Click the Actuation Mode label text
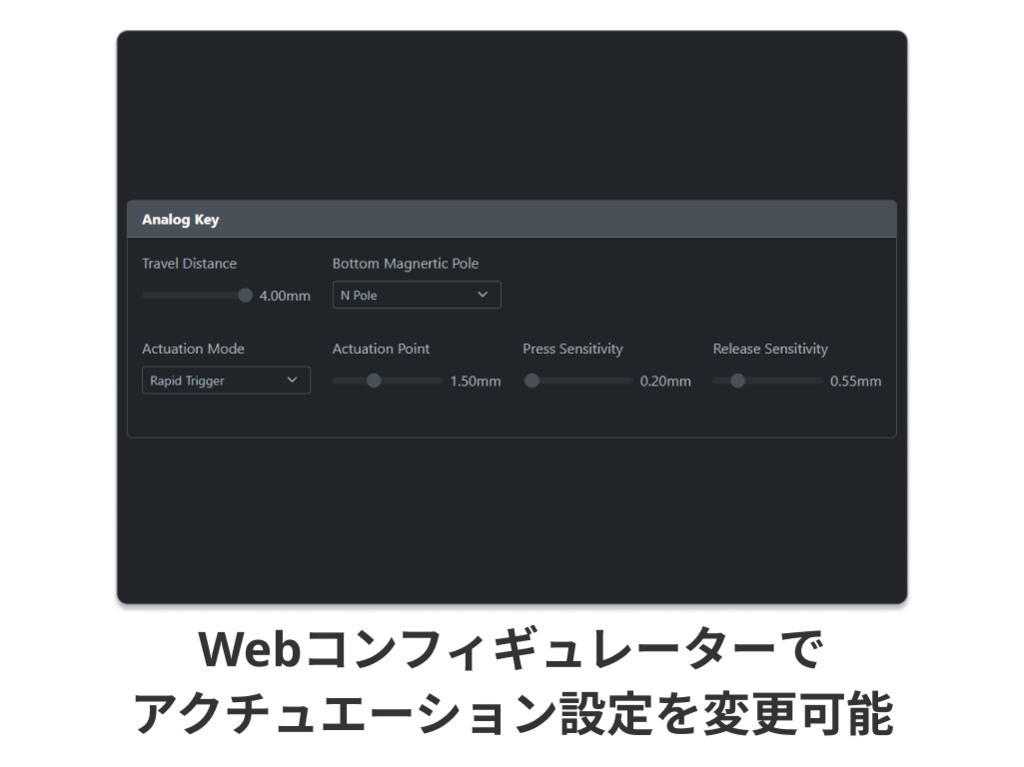1024x767 pixels. 192,348
